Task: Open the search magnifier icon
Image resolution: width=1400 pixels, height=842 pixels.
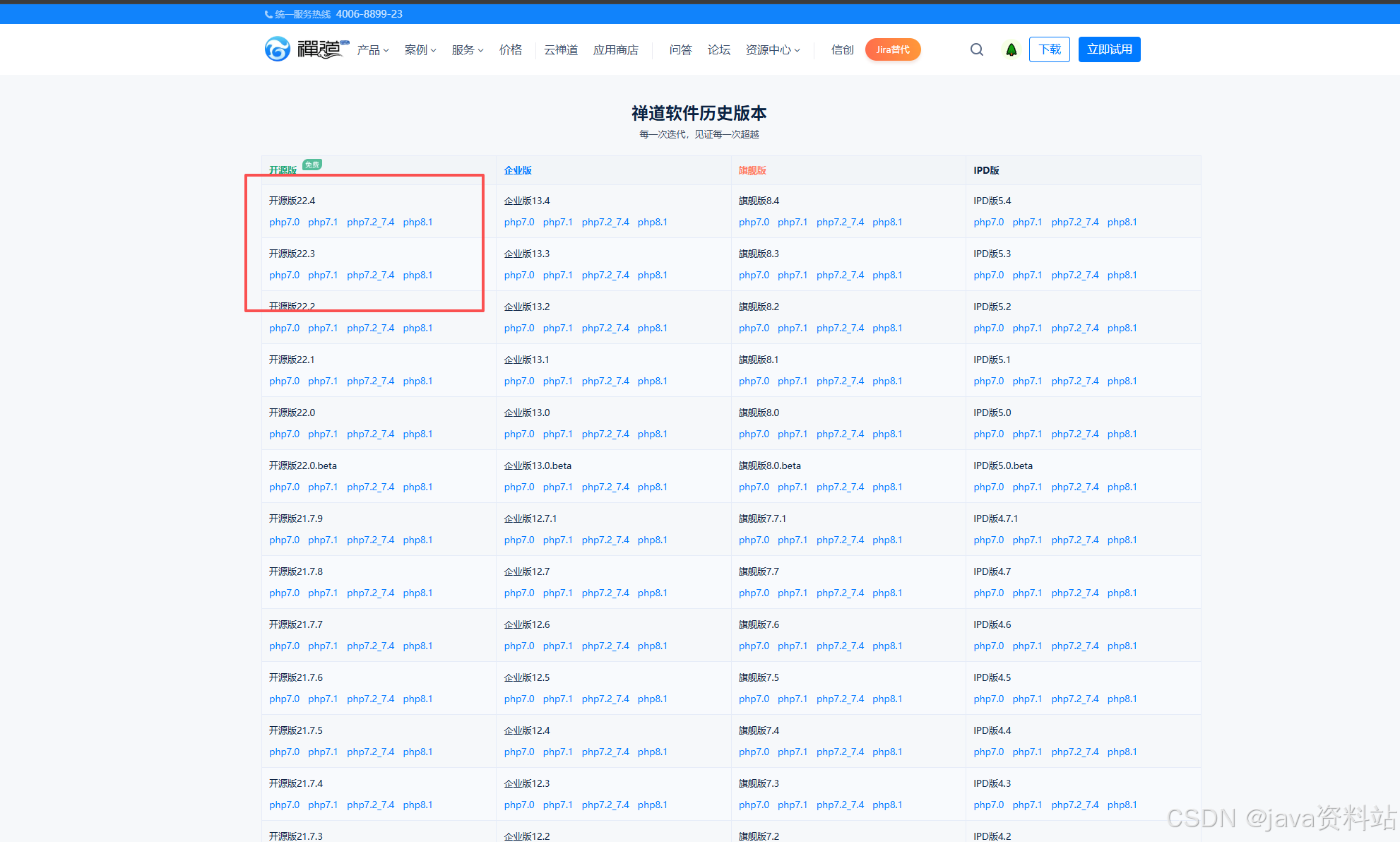Action: pyautogui.click(x=977, y=49)
